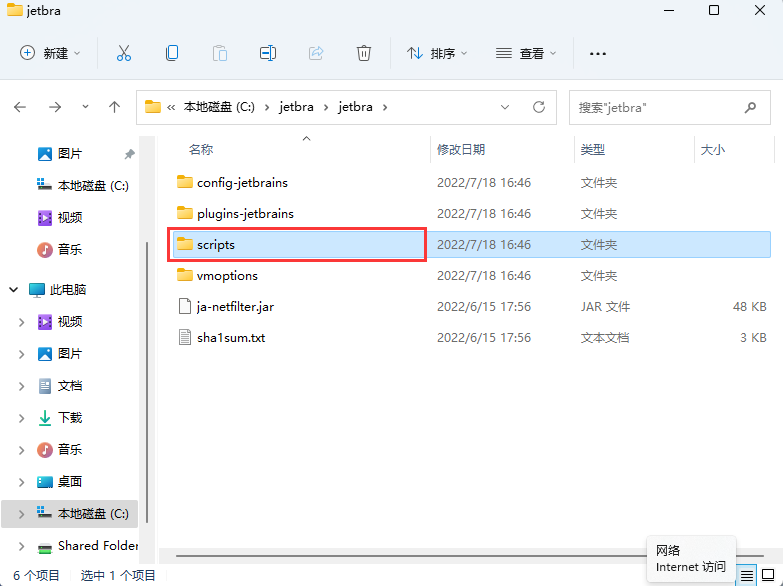
Task: Click the search magnifier icon
Action: [x=750, y=107]
